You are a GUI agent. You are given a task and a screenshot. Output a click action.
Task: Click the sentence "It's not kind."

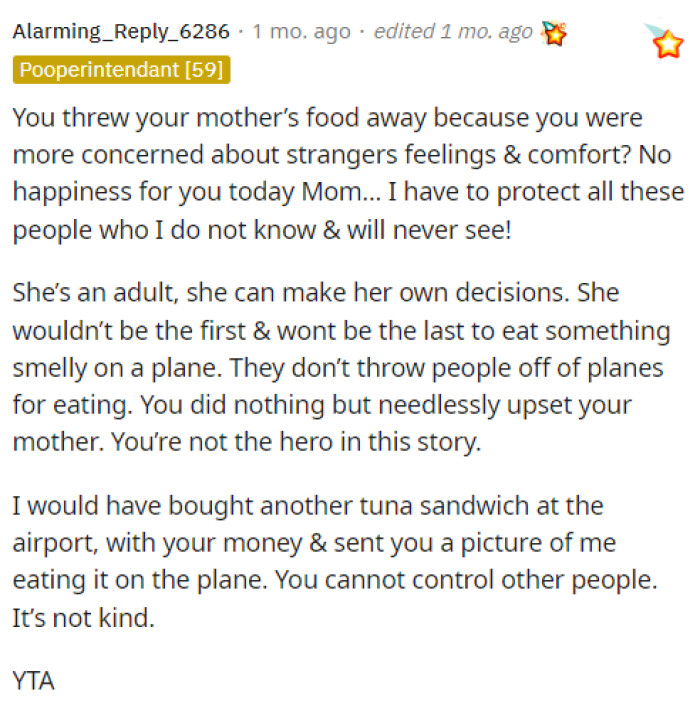pos(84,618)
